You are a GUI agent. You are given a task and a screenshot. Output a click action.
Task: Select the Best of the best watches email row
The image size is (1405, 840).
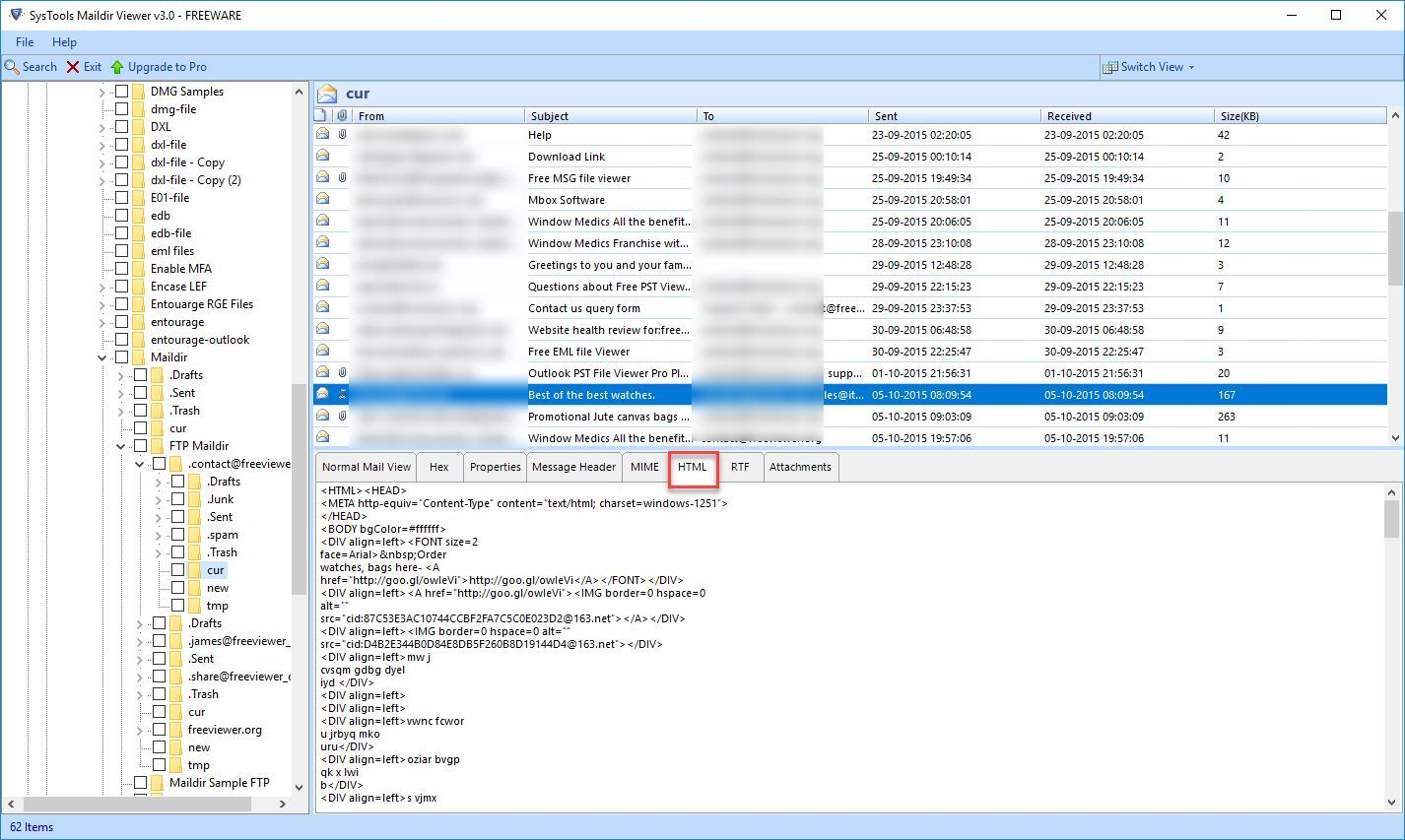click(x=611, y=394)
